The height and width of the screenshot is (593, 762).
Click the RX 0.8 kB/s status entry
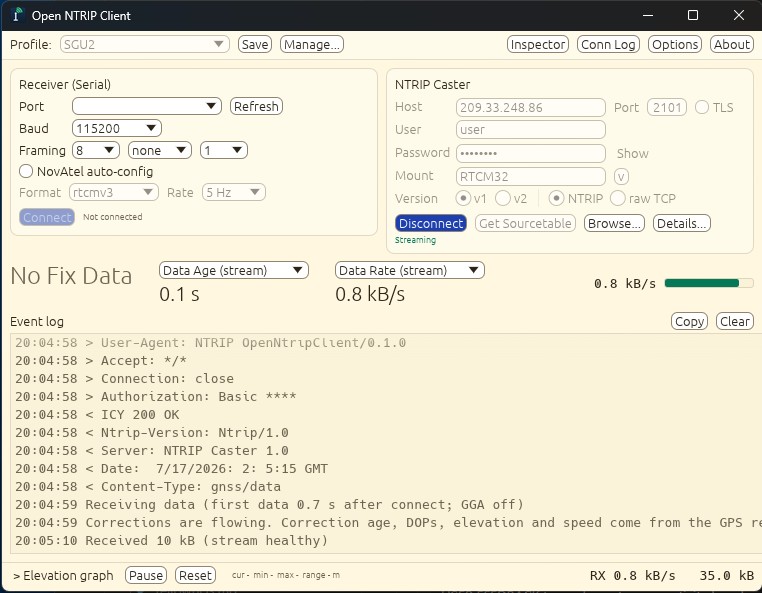(x=633, y=576)
